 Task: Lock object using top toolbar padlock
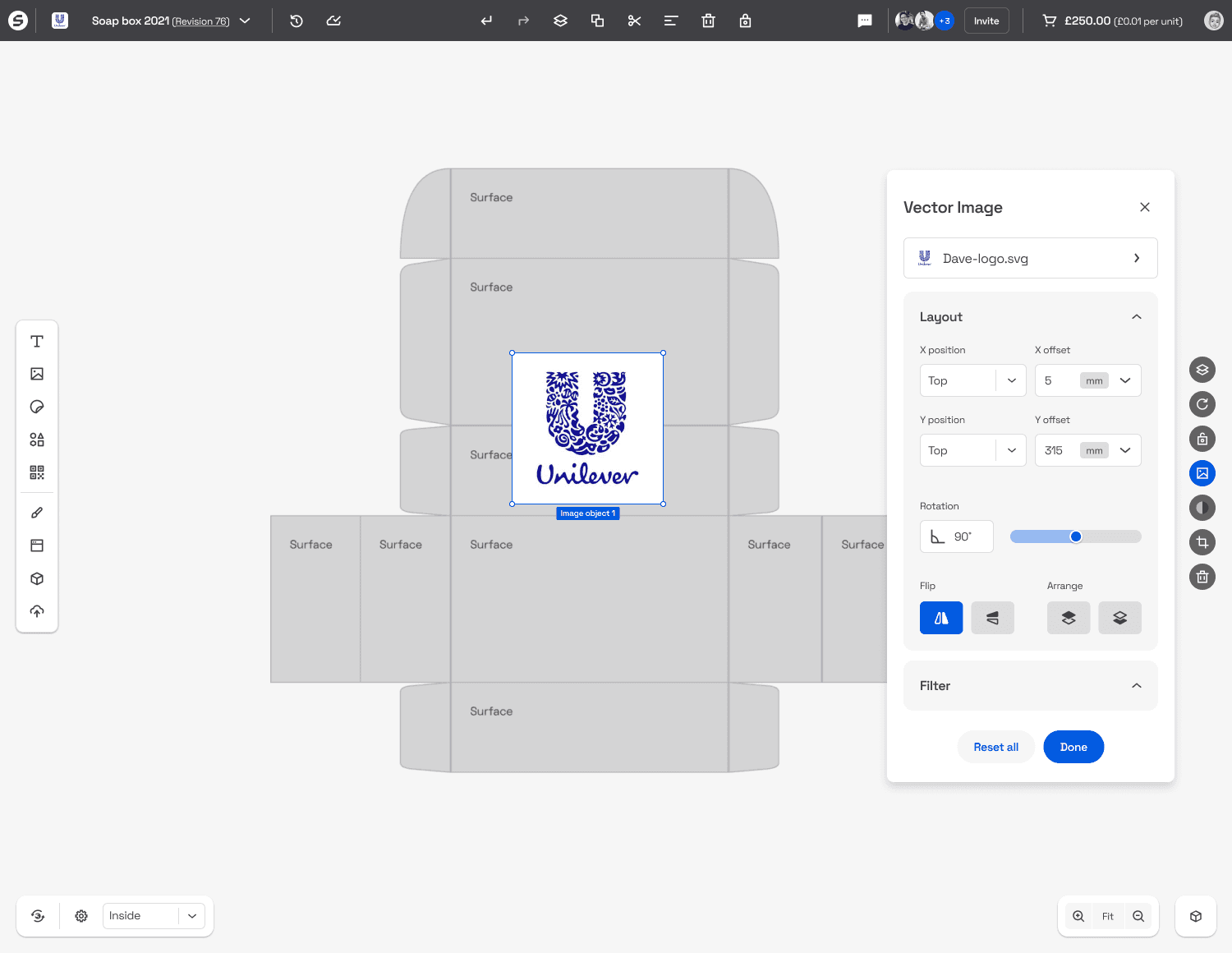click(745, 21)
